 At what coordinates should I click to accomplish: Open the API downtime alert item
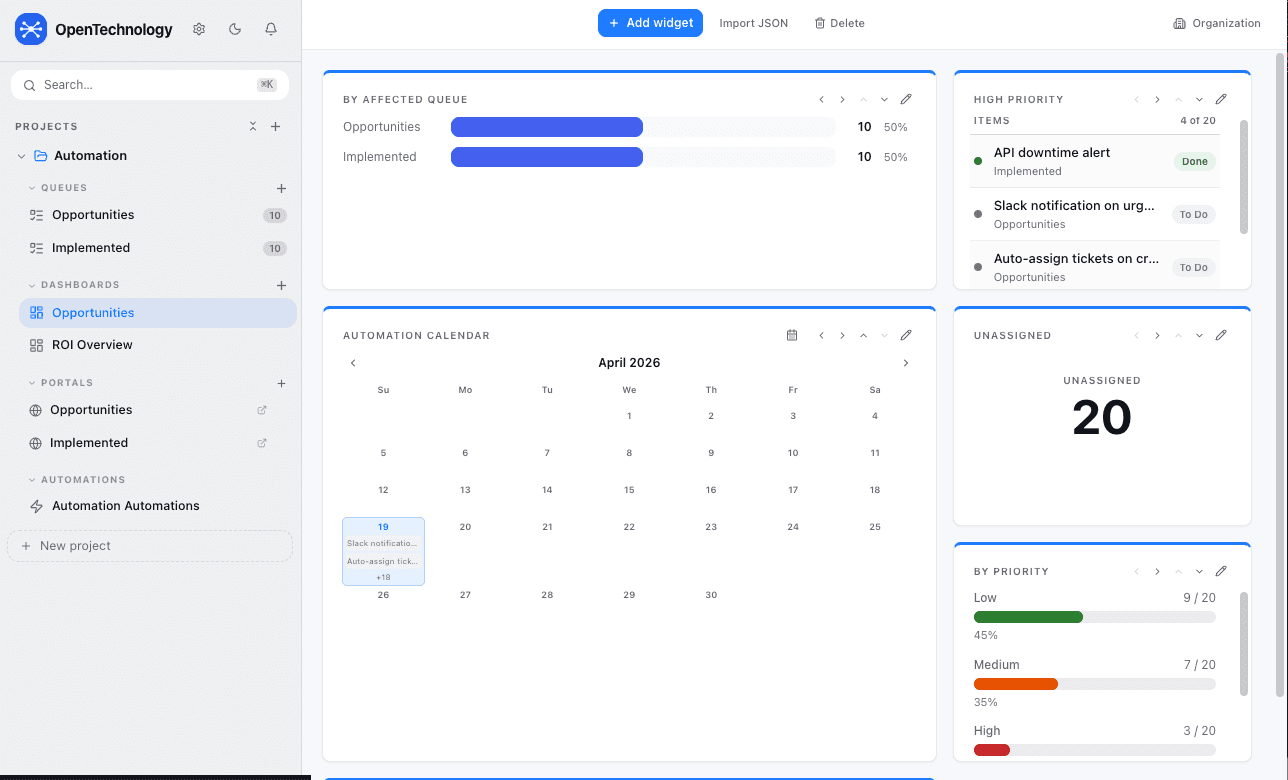click(x=1096, y=161)
